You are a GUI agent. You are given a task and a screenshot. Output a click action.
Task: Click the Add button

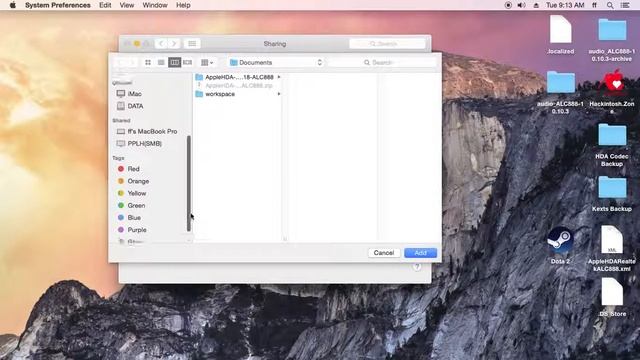420,253
